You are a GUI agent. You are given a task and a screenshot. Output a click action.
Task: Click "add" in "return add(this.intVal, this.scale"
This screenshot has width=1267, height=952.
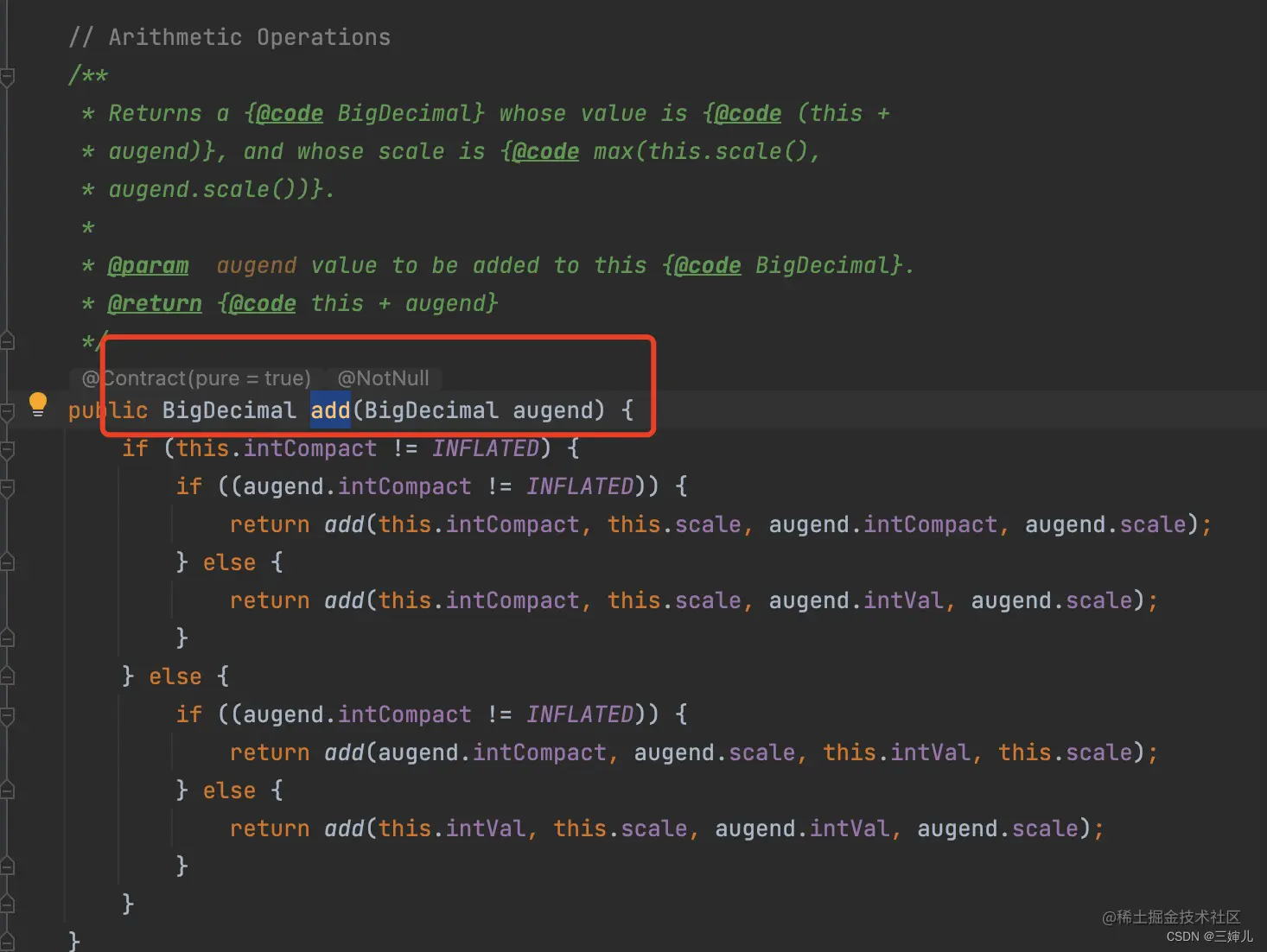click(x=344, y=828)
